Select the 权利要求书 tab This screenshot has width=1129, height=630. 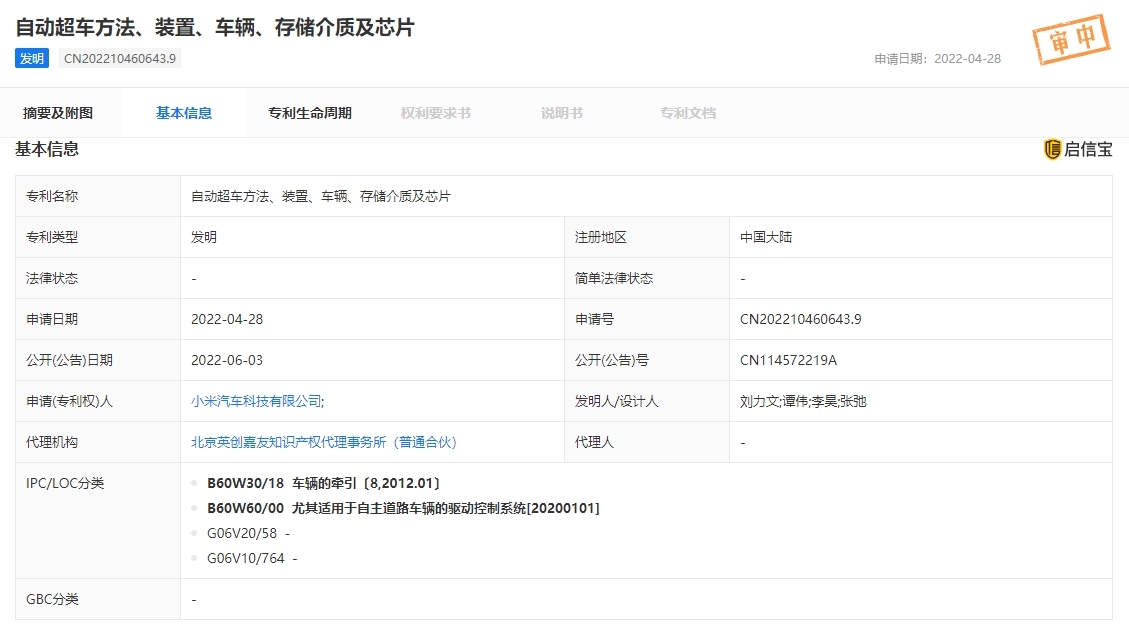[436, 113]
